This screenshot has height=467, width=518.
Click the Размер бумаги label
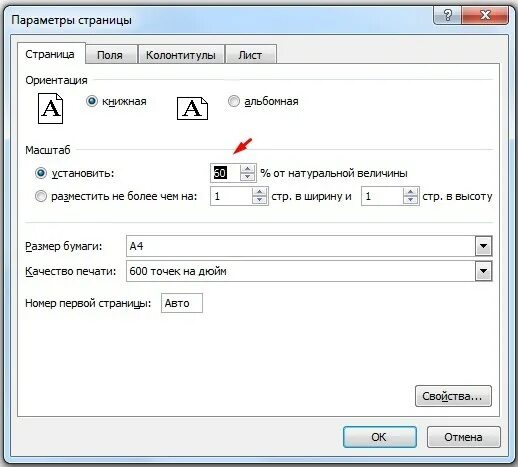[64, 246]
